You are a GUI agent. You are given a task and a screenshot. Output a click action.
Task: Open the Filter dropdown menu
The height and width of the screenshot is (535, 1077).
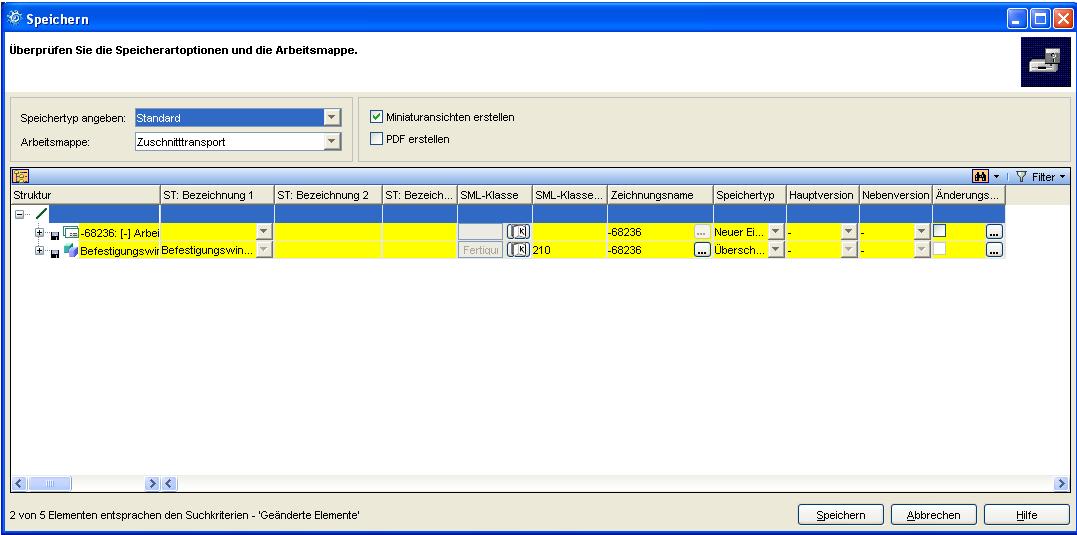pos(1041,177)
